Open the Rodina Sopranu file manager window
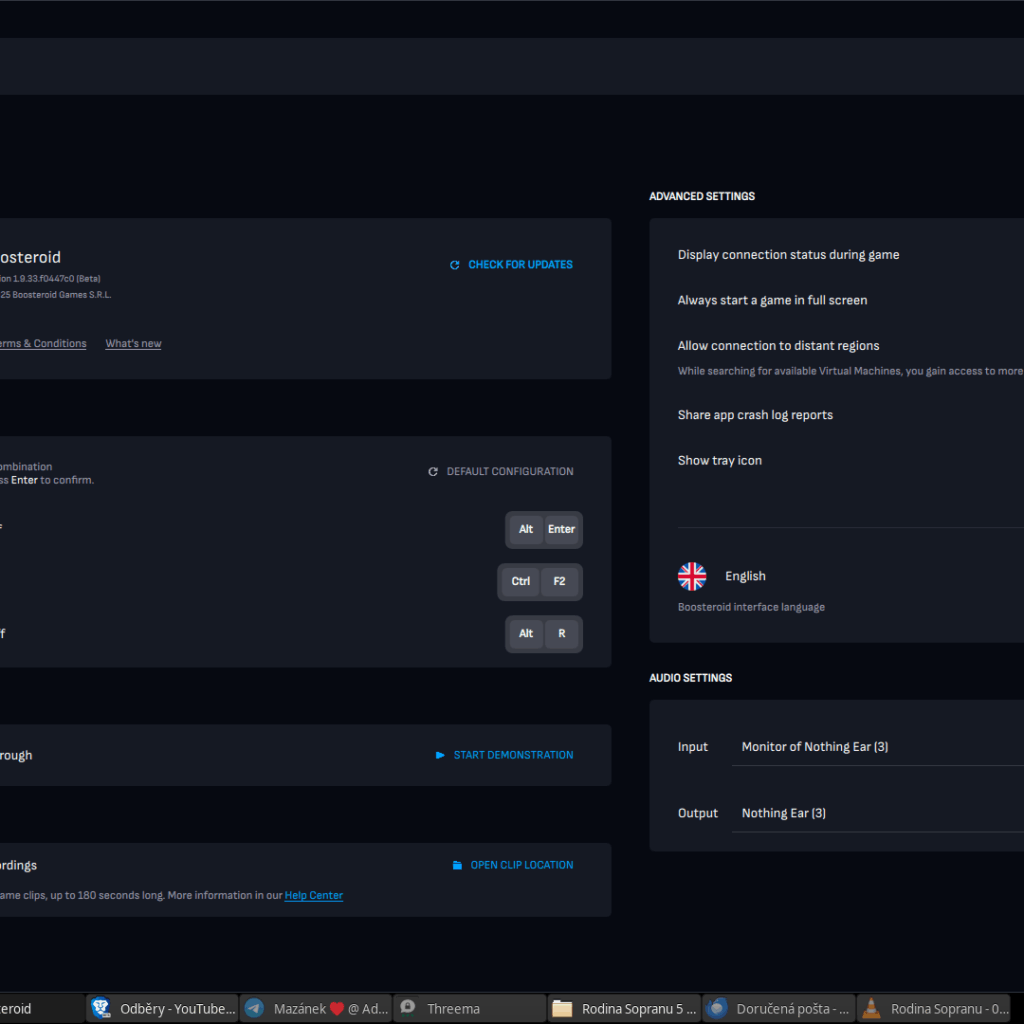Viewport: 1024px width, 1024px height. pyautogui.click(x=625, y=1009)
